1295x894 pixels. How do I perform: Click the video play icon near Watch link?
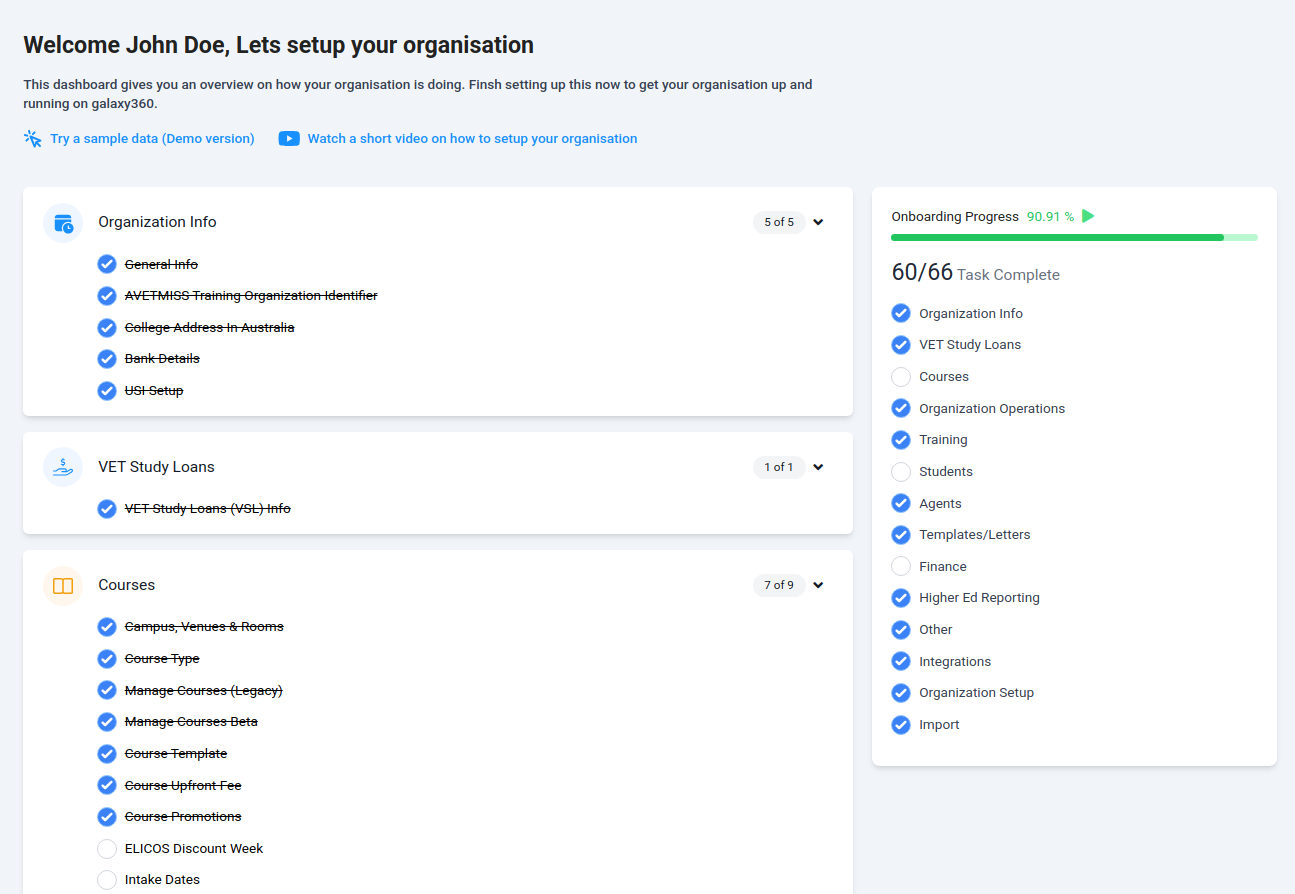[289, 139]
